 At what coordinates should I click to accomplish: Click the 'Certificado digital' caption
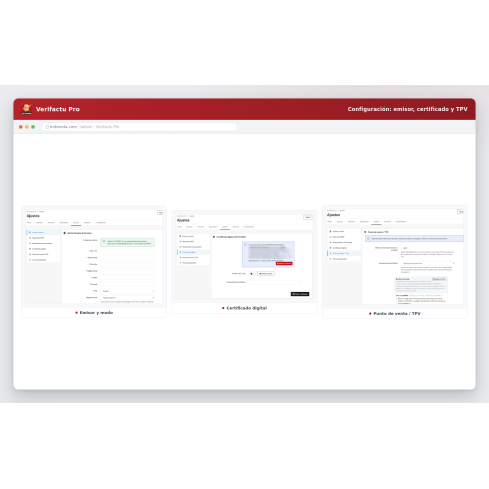point(247,308)
